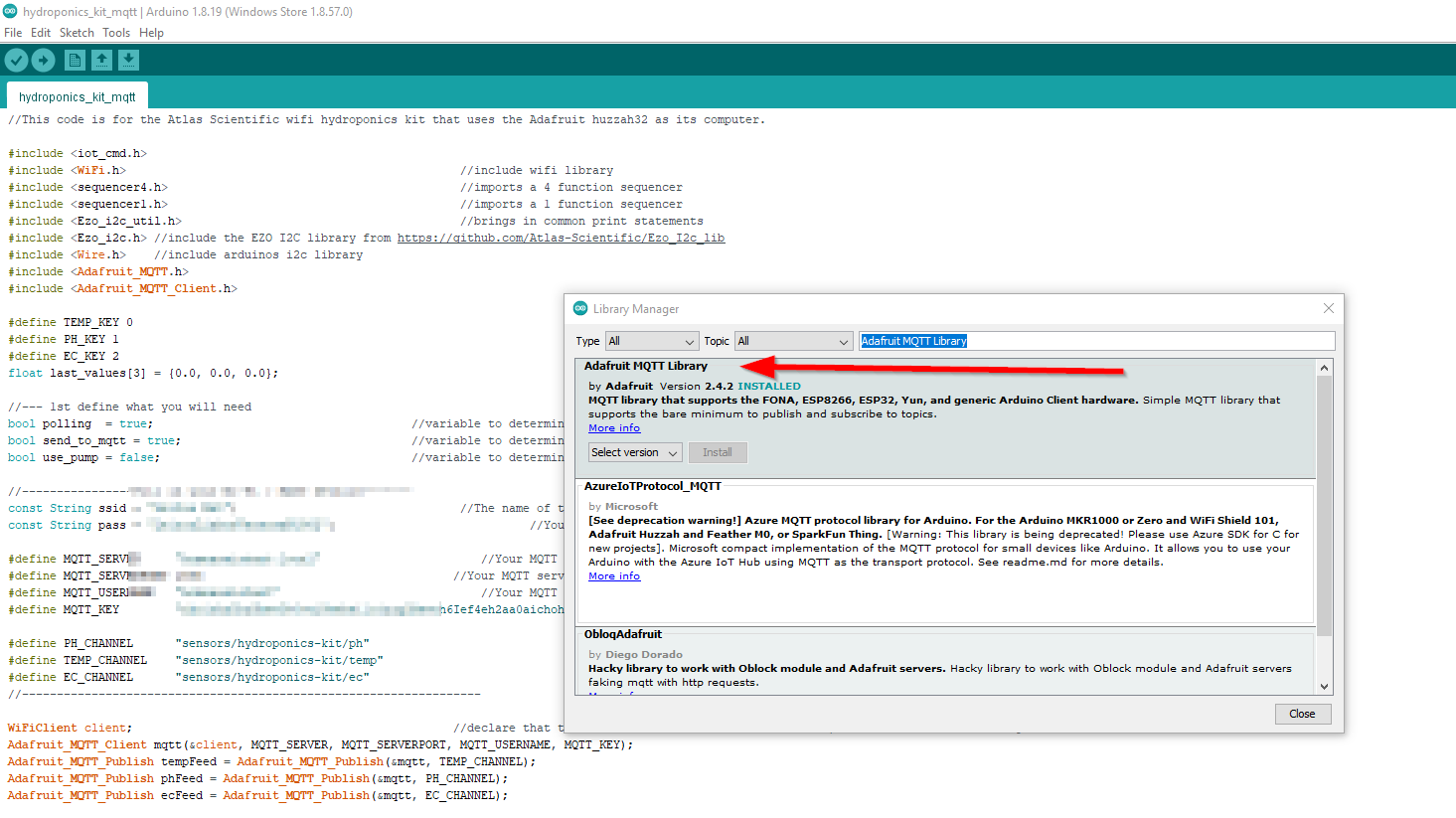Expand the Type filter dropdown

[x=652, y=341]
